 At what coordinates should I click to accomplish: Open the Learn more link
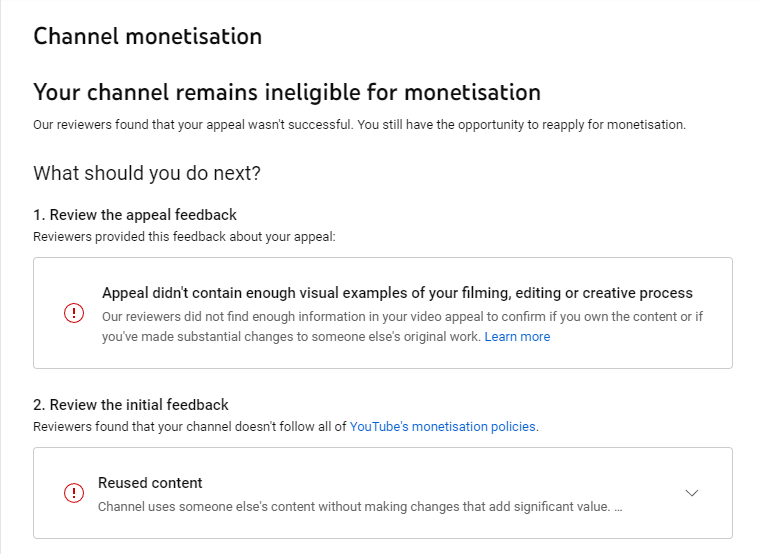pyautogui.click(x=517, y=336)
